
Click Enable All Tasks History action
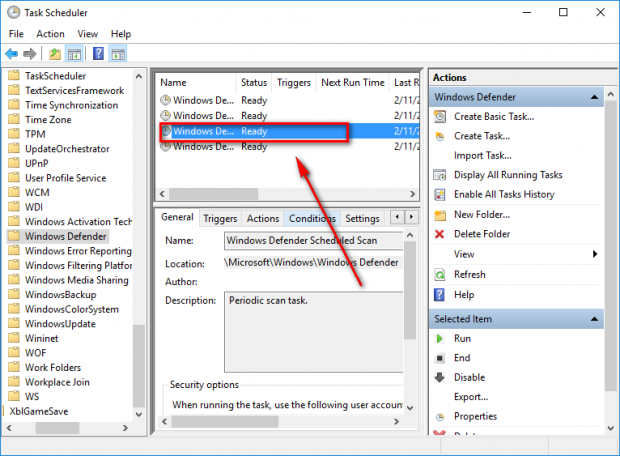pos(504,194)
